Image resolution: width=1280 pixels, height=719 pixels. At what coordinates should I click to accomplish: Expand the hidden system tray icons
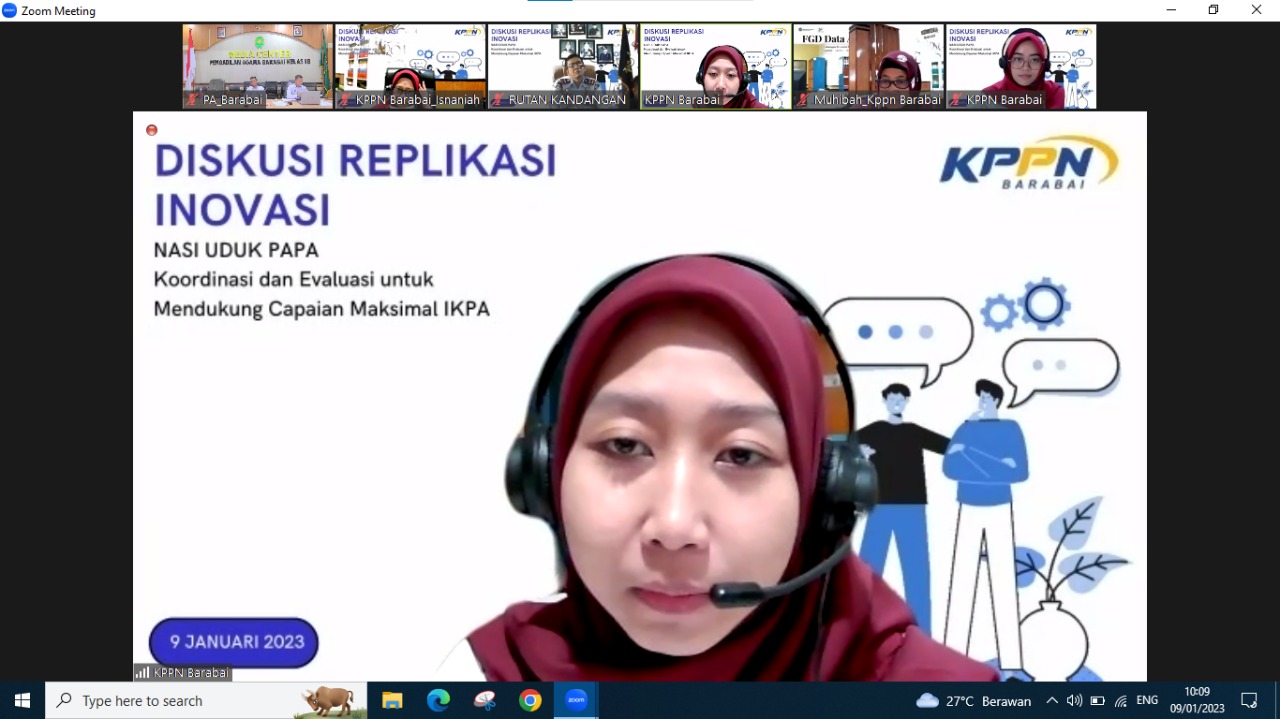click(x=1051, y=701)
